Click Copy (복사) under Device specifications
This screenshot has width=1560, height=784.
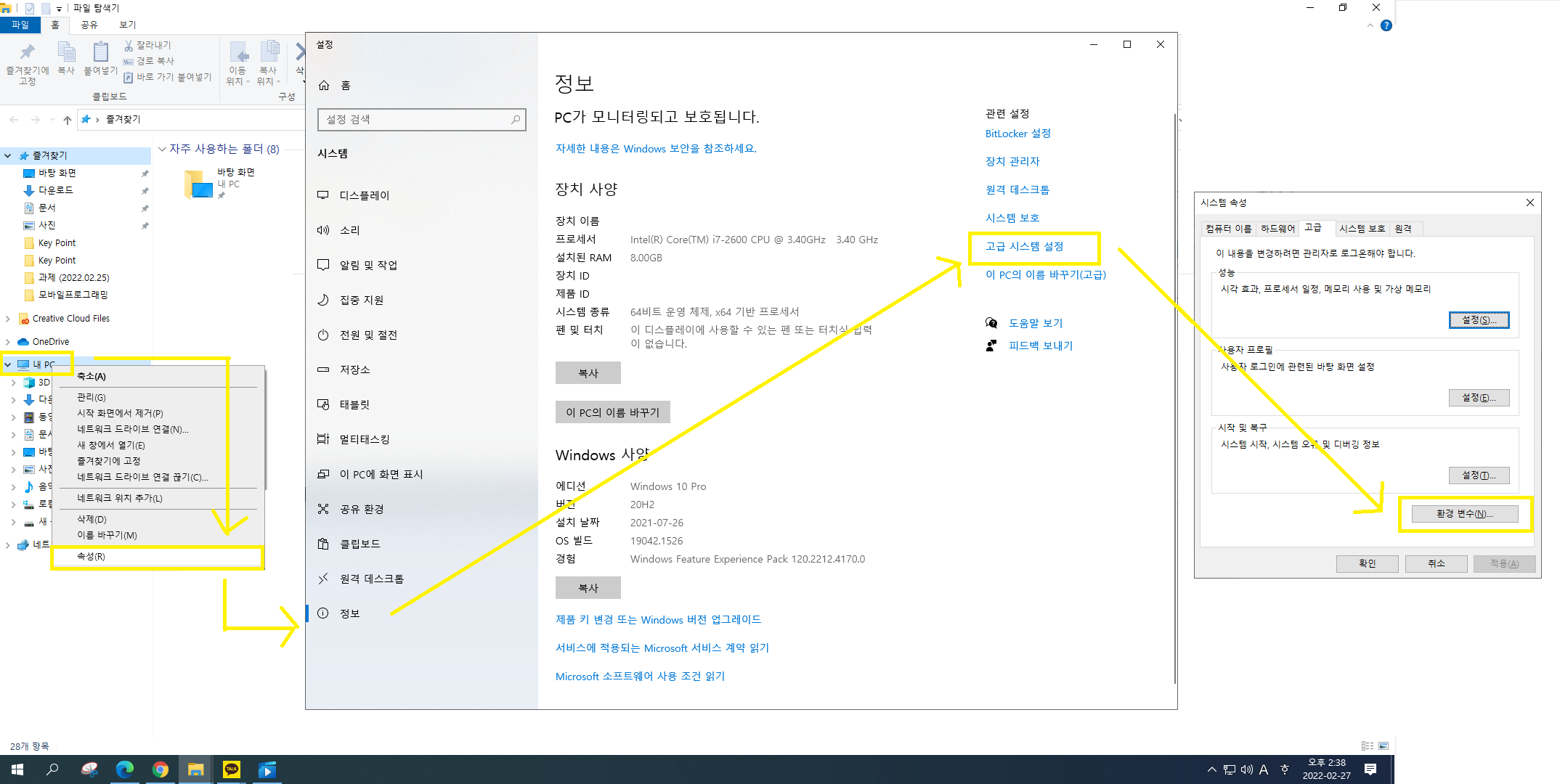point(588,373)
